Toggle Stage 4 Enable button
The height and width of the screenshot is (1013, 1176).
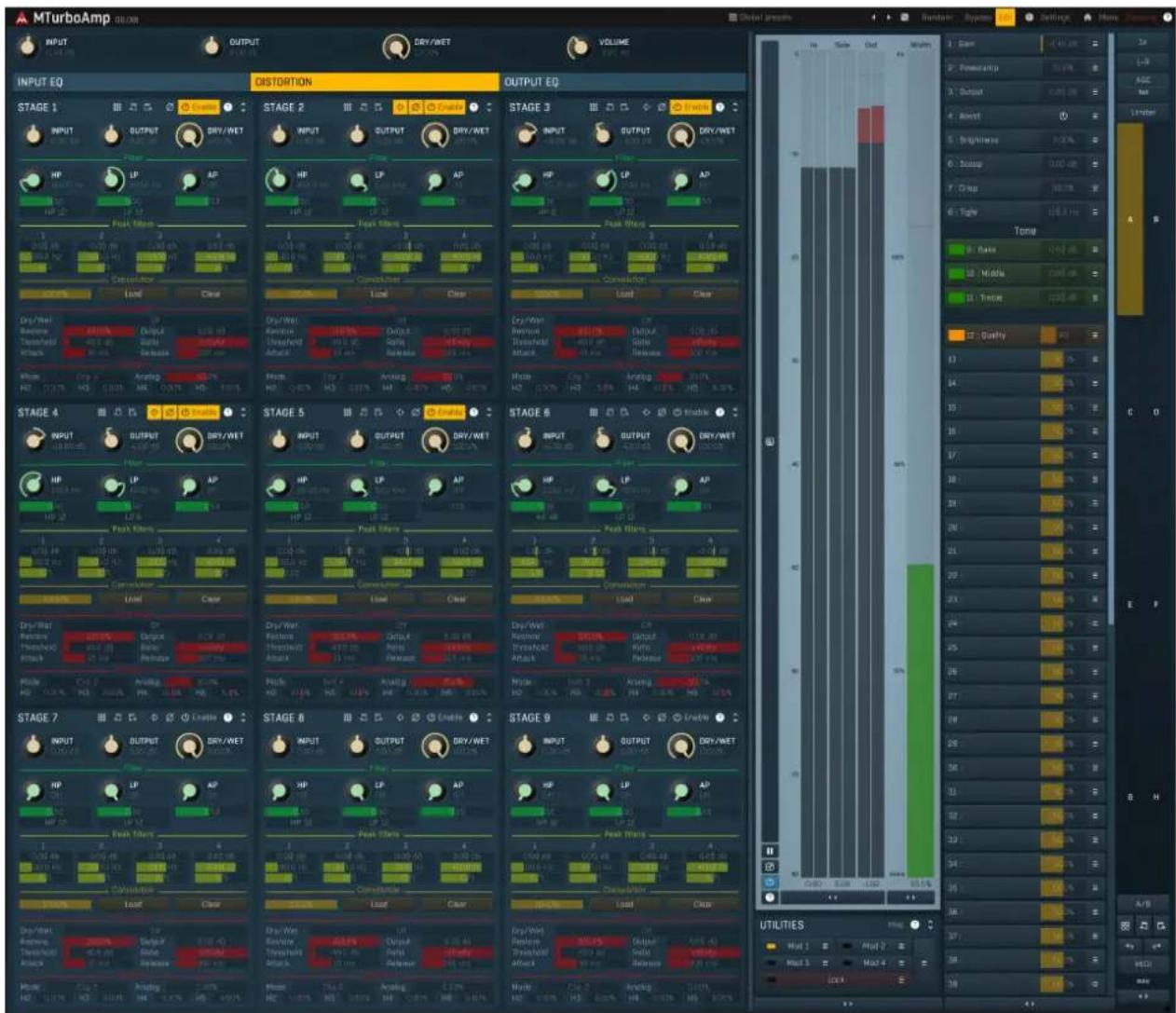click(198, 412)
